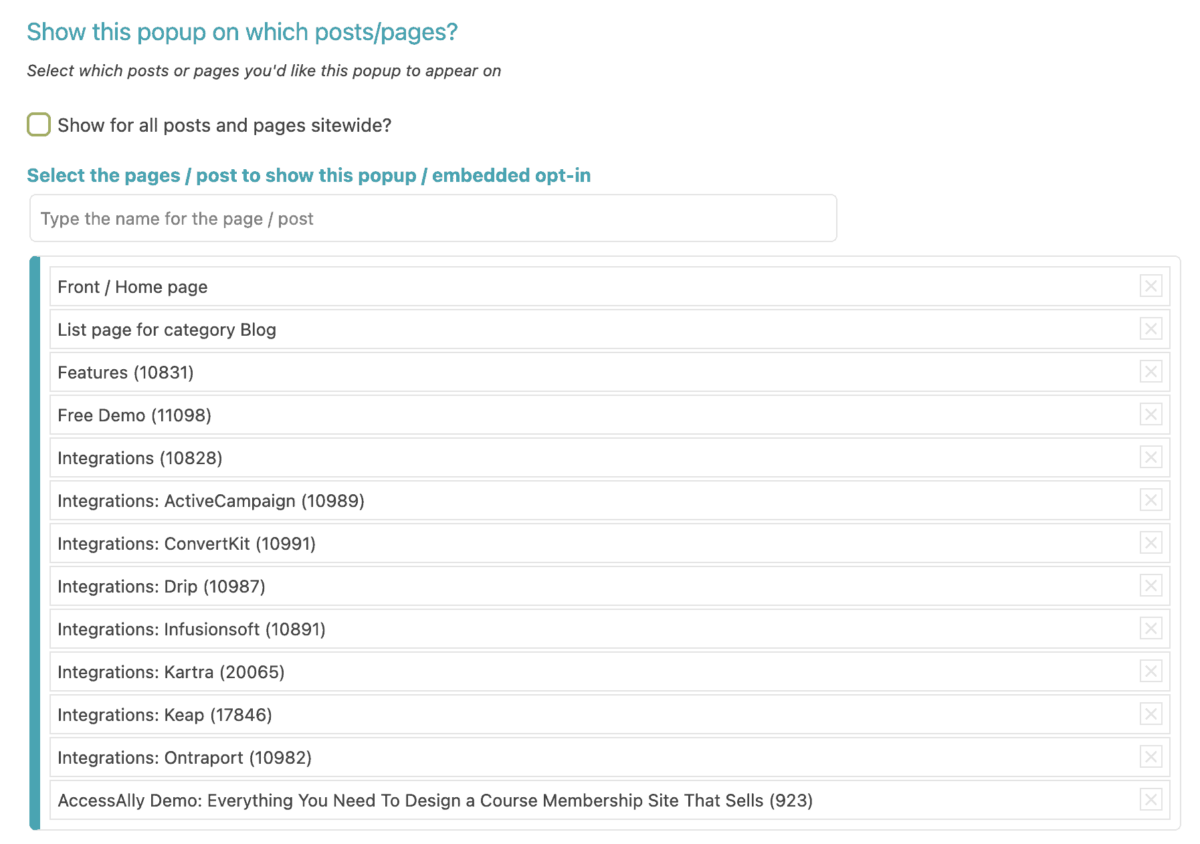Enable showing popup on all posts sitewide

[x=38, y=124]
